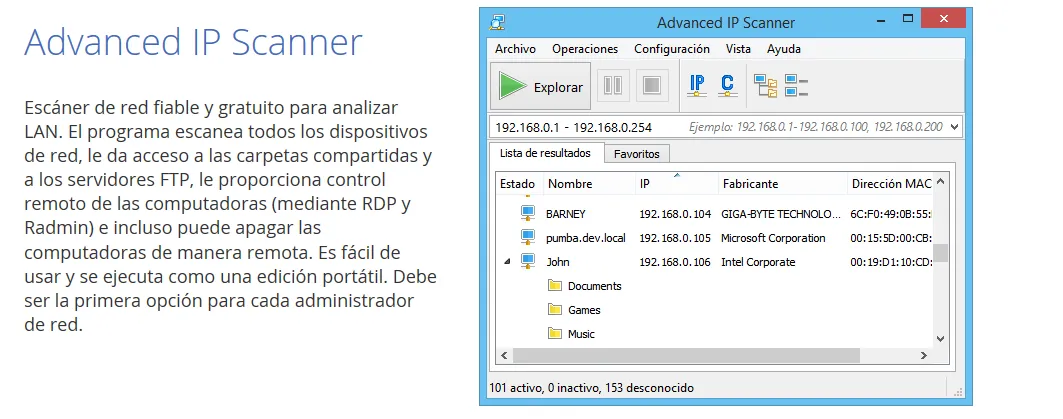Click the pause scan toolbar icon

613,85
